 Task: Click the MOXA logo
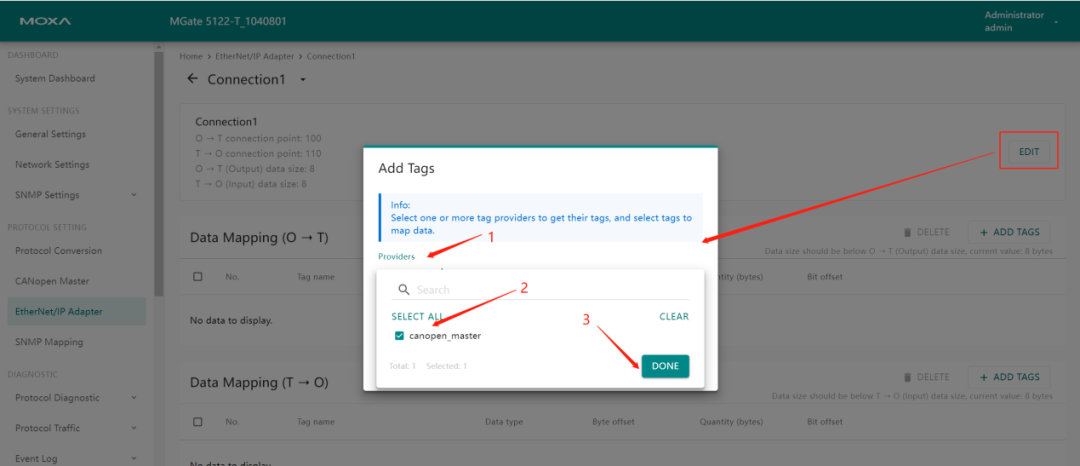click(x=43, y=21)
